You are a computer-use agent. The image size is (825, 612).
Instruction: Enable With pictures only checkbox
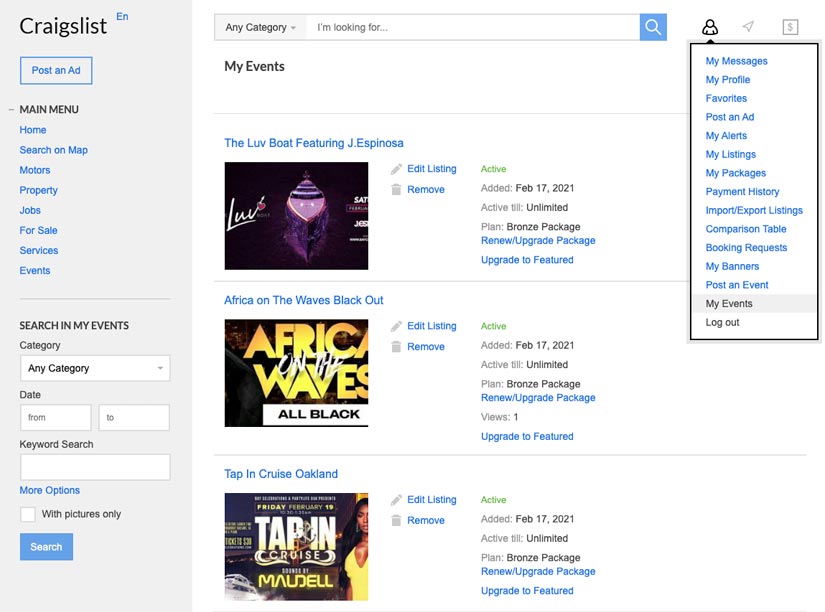pyautogui.click(x=28, y=514)
